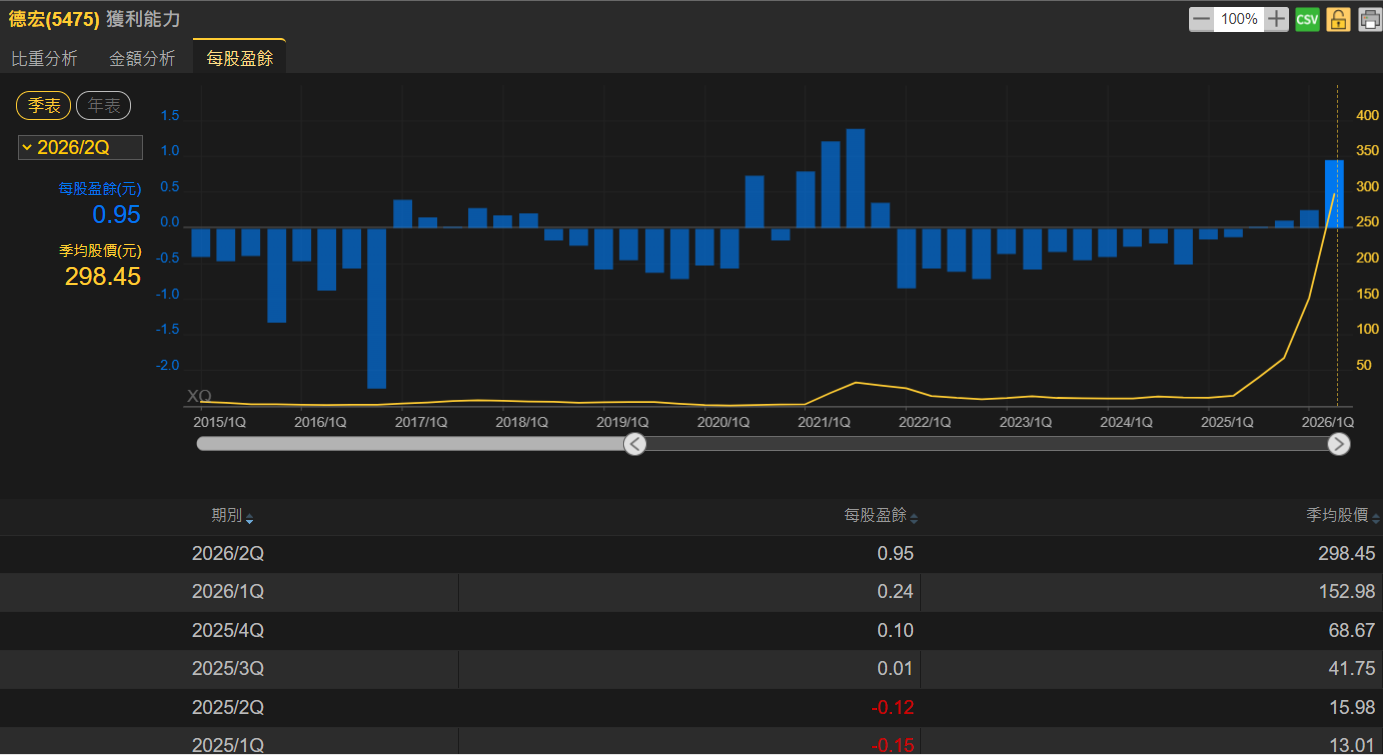Sort table by 季均股價 column arrows
Image resolution: width=1383 pixels, height=755 pixels.
click(x=1376, y=518)
